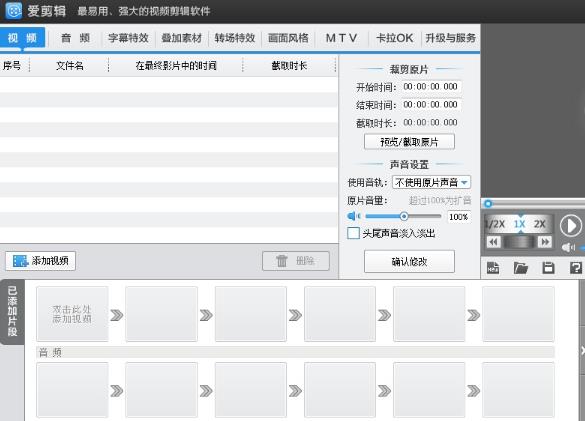Click the 预览/截取原片 button

(409, 142)
